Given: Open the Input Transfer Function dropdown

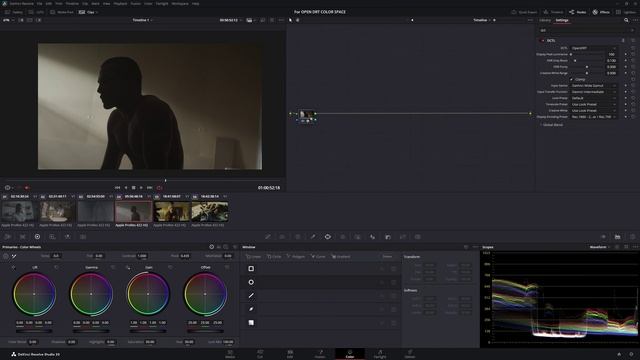Looking at the screenshot, I should [593, 92].
